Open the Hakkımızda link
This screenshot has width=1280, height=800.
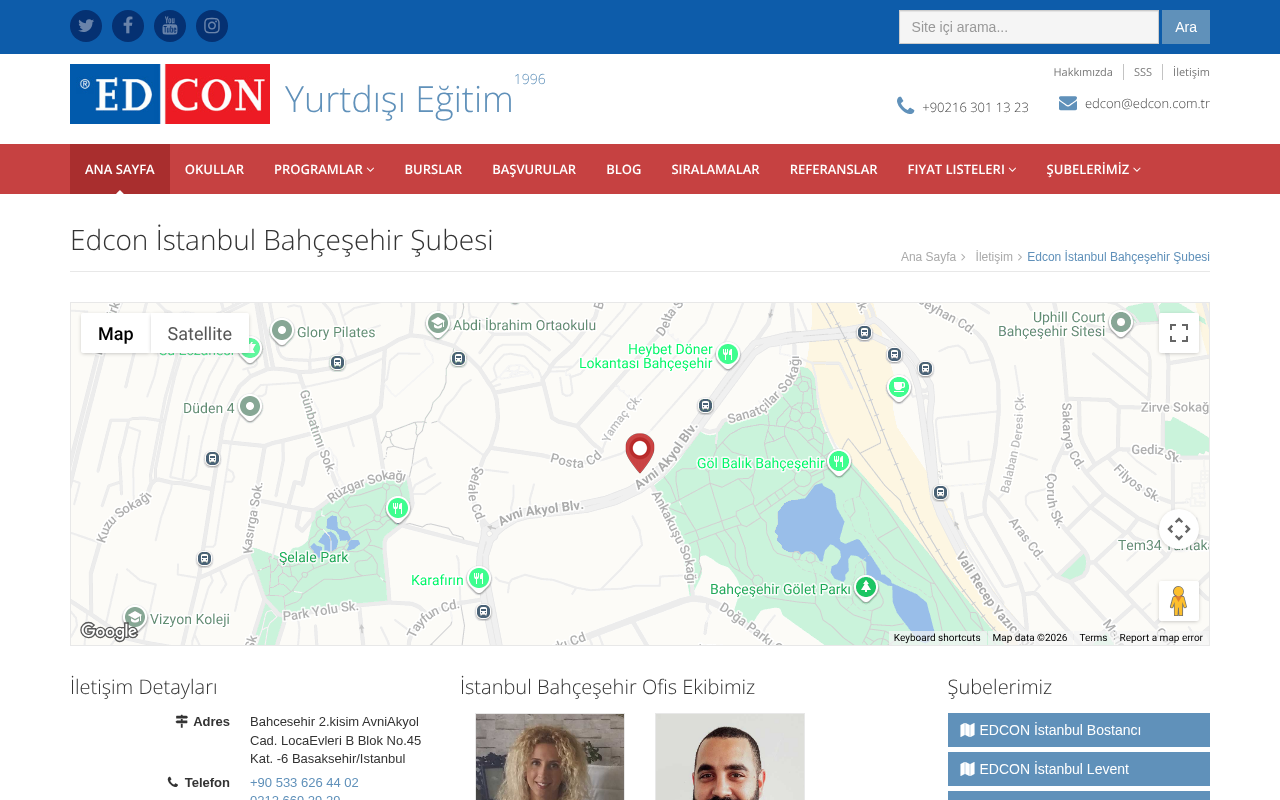click(1083, 72)
